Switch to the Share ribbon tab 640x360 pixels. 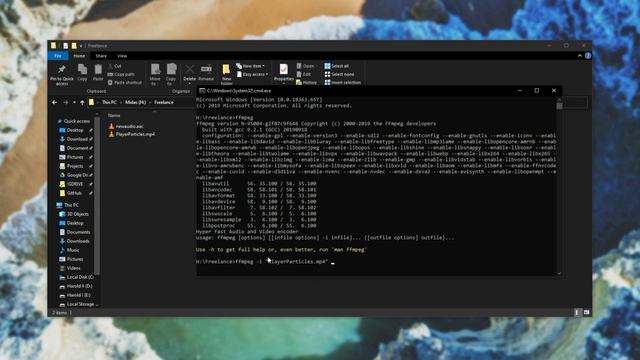(101, 56)
